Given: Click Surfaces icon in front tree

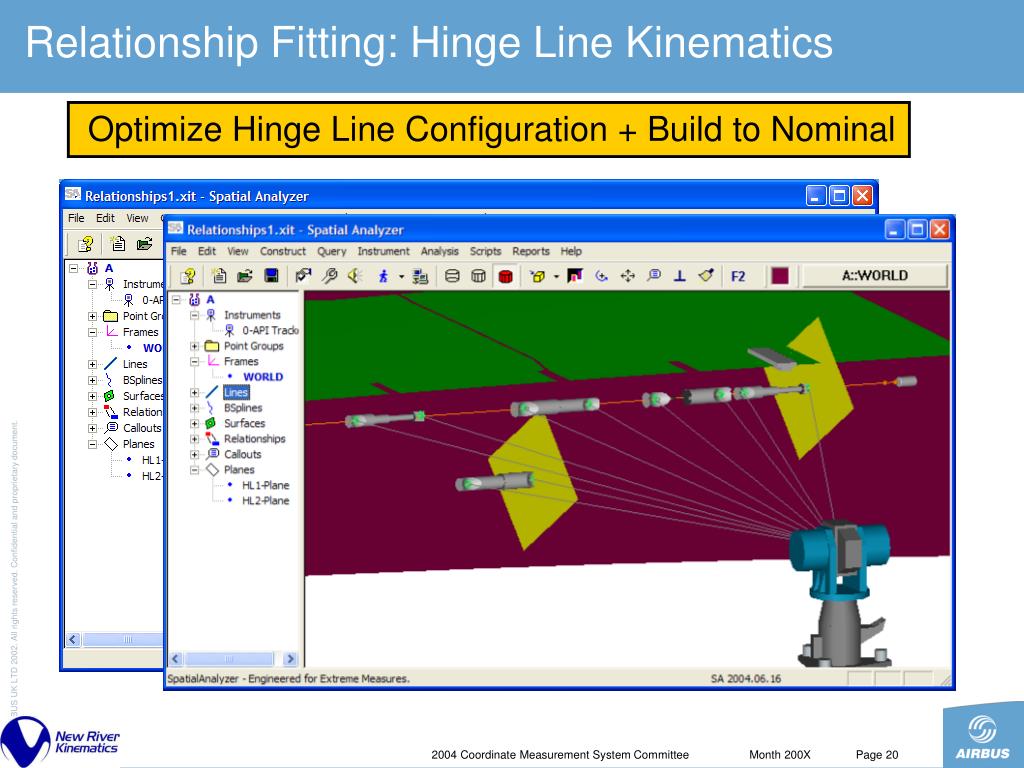Looking at the screenshot, I should 210,423.
